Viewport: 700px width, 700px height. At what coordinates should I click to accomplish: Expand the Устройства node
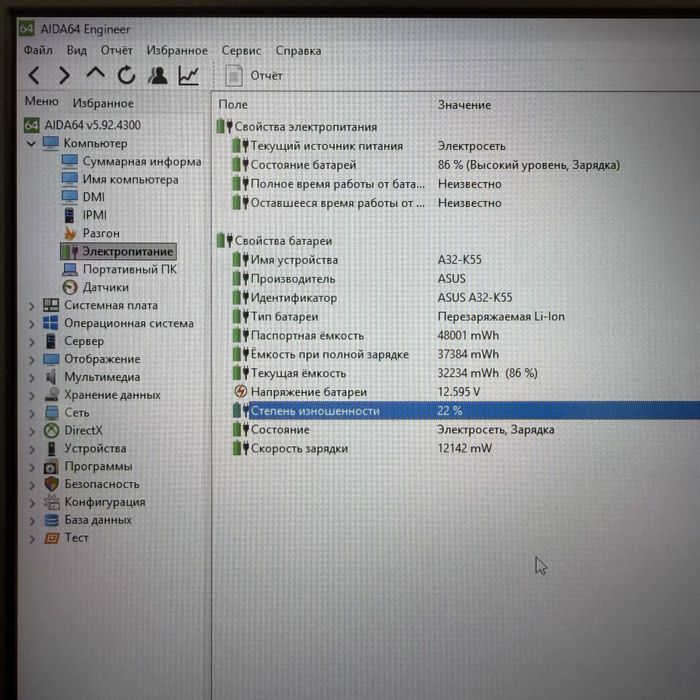coord(32,449)
